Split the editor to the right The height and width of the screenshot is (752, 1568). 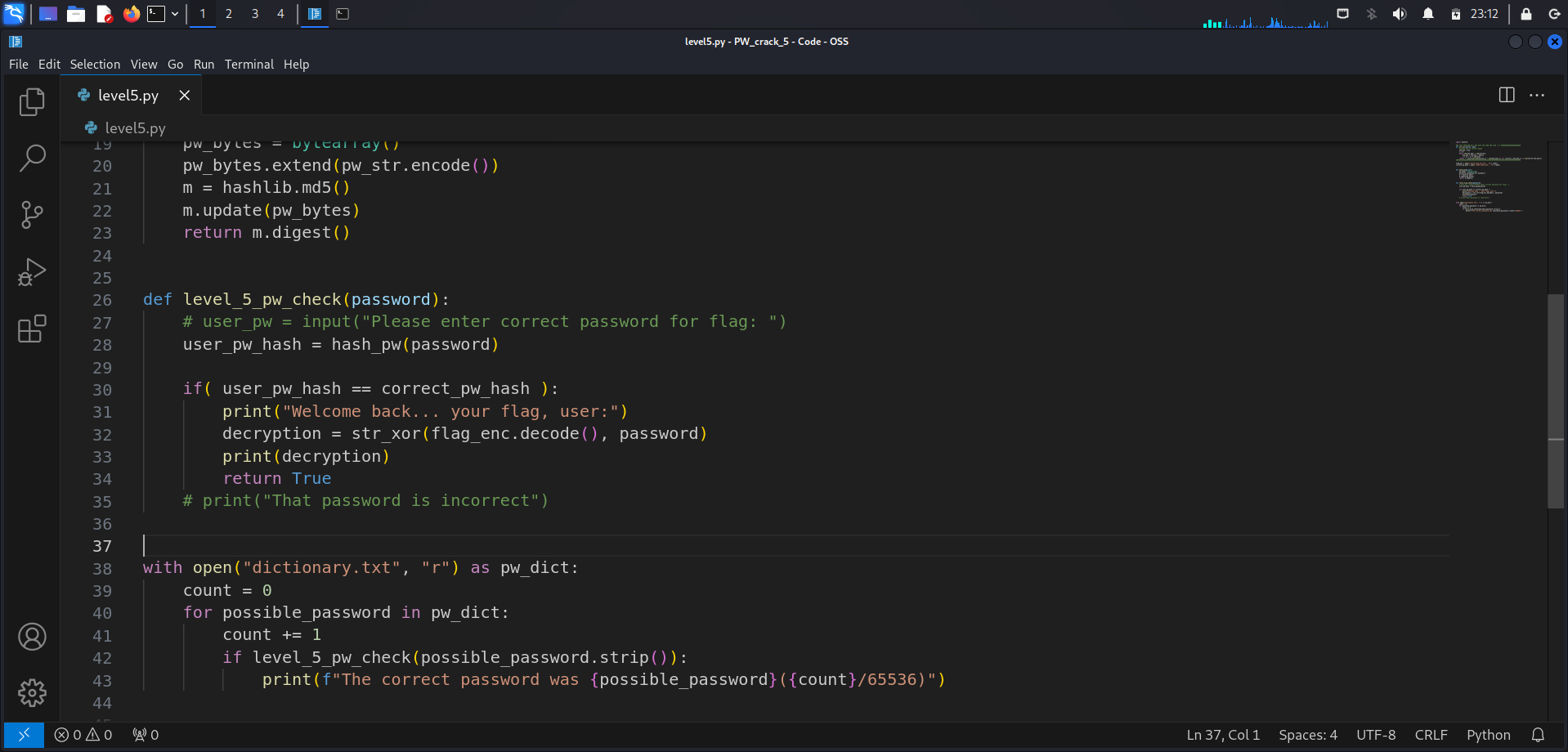tap(1507, 95)
